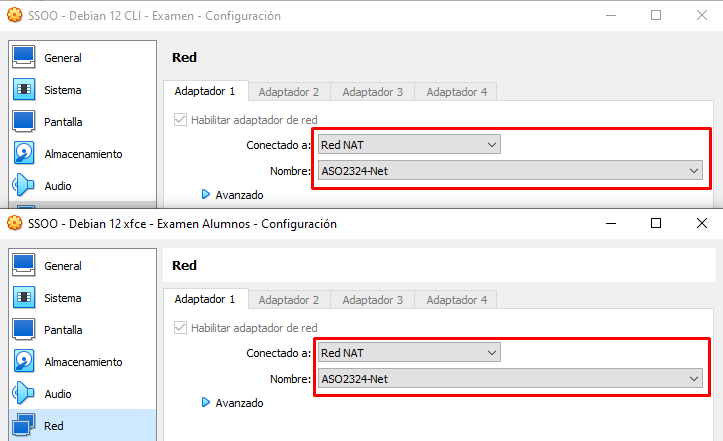Open Nombre ASO2324-Net dropdown in bottom window
Screen dimensions: 723x441
coord(509,379)
